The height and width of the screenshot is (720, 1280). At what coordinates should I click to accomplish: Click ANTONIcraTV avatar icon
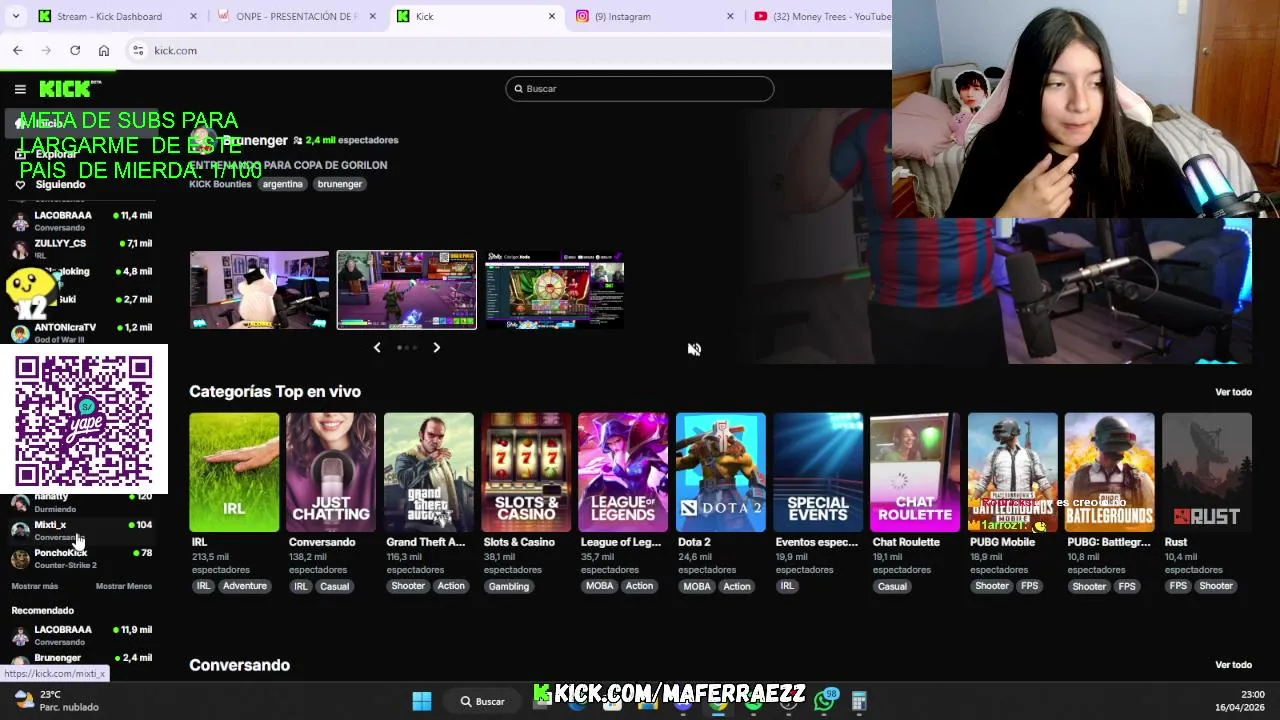[x=20, y=333]
